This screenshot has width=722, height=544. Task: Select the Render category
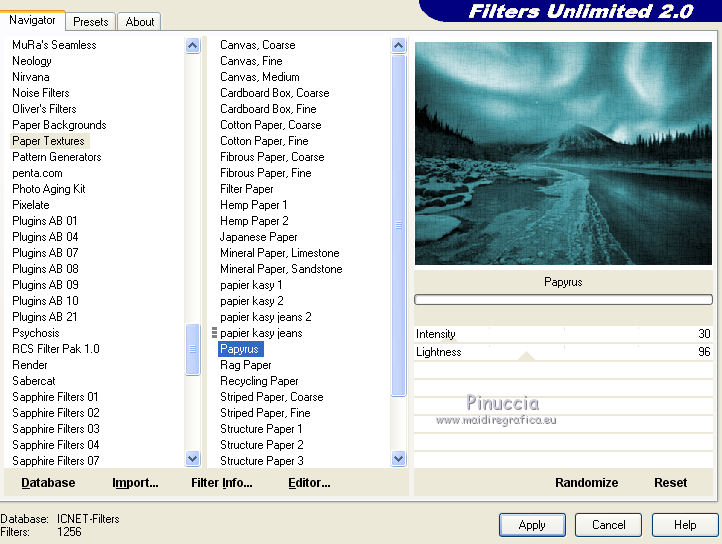[x=30, y=365]
